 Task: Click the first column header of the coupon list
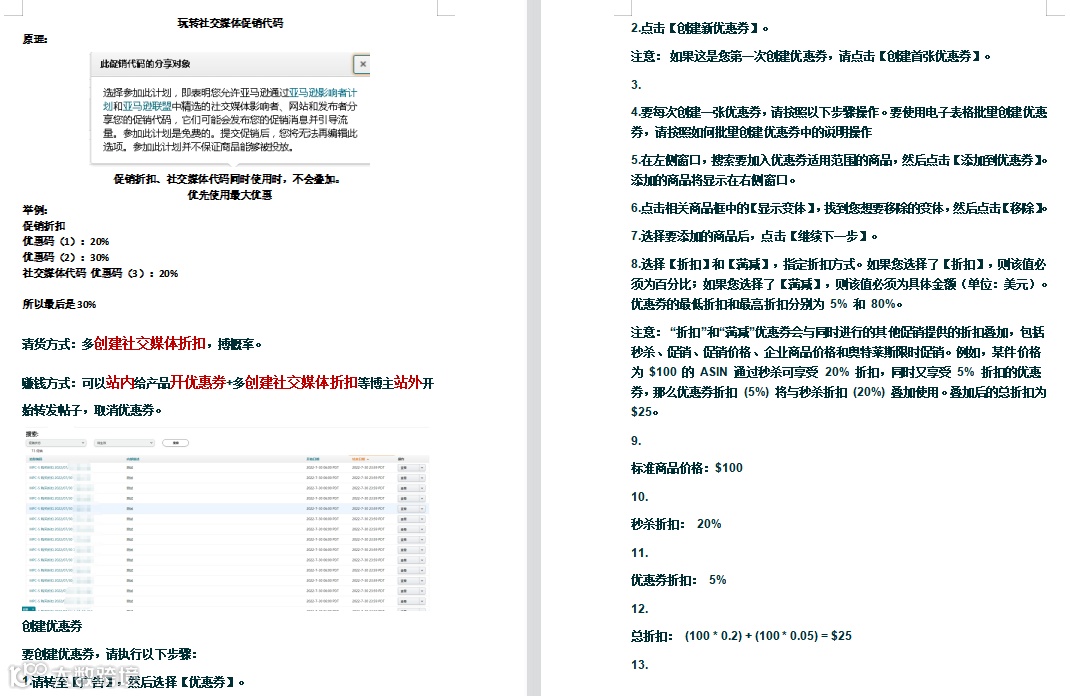click(x=35, y=458)
